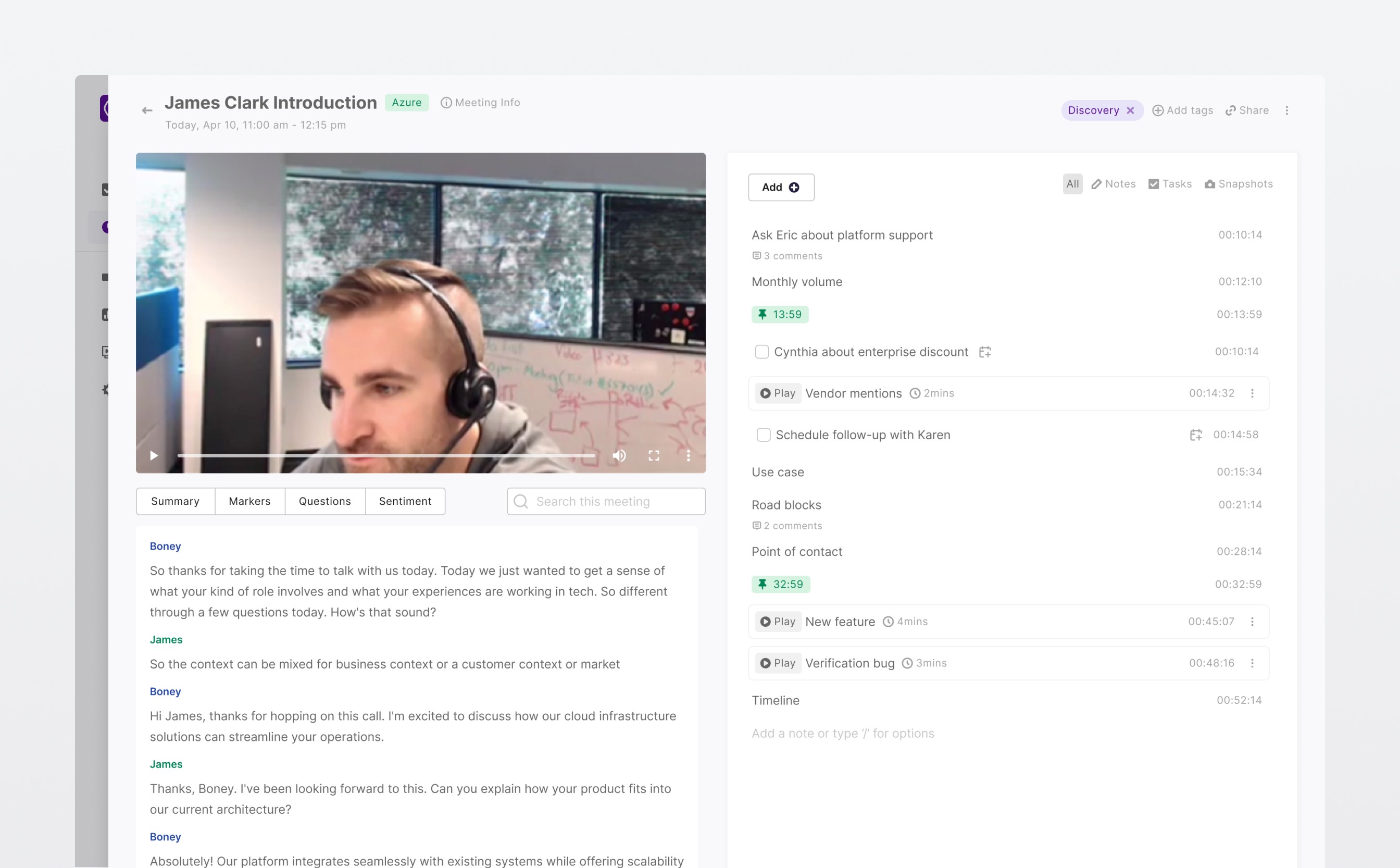Image resolution: width=1400 pixels, height=868 pixels.
Task: Open the Sentiment tab
Action: 405,501
